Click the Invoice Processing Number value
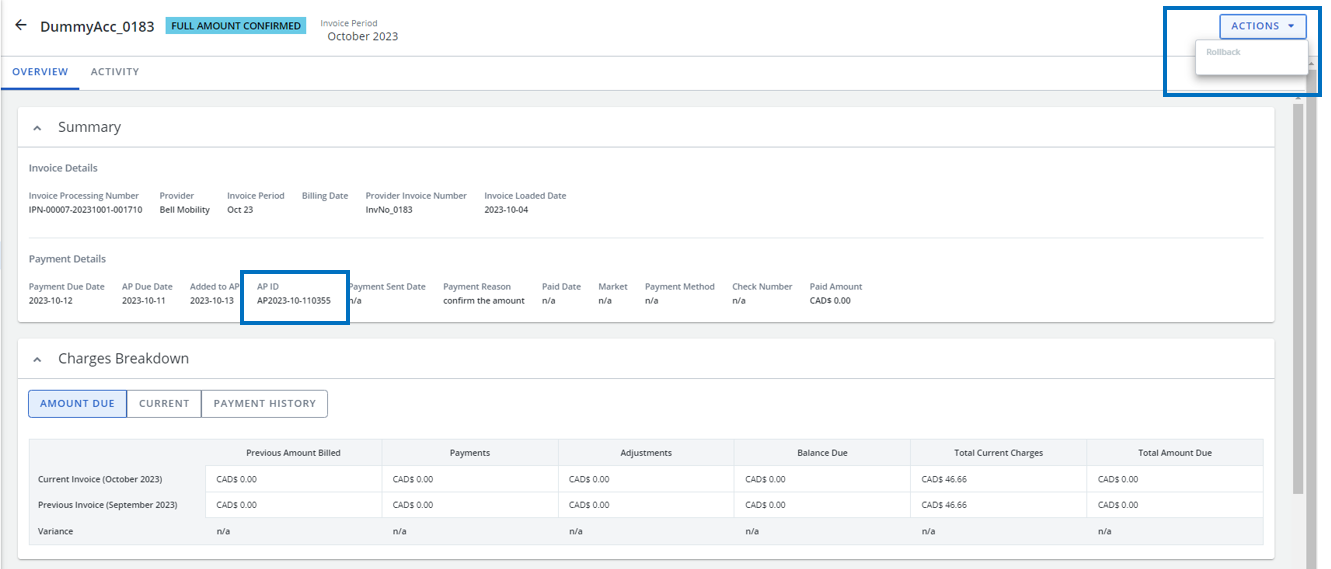 85,210
